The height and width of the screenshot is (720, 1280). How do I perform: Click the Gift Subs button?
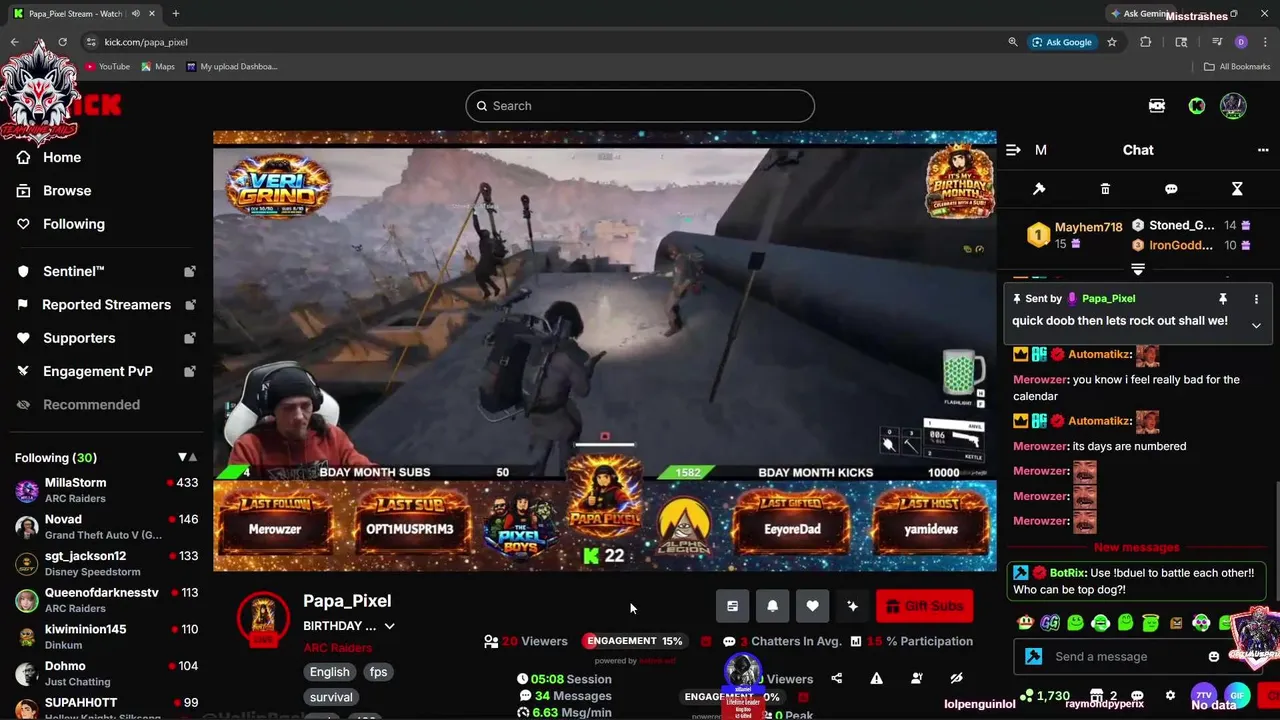924,606
